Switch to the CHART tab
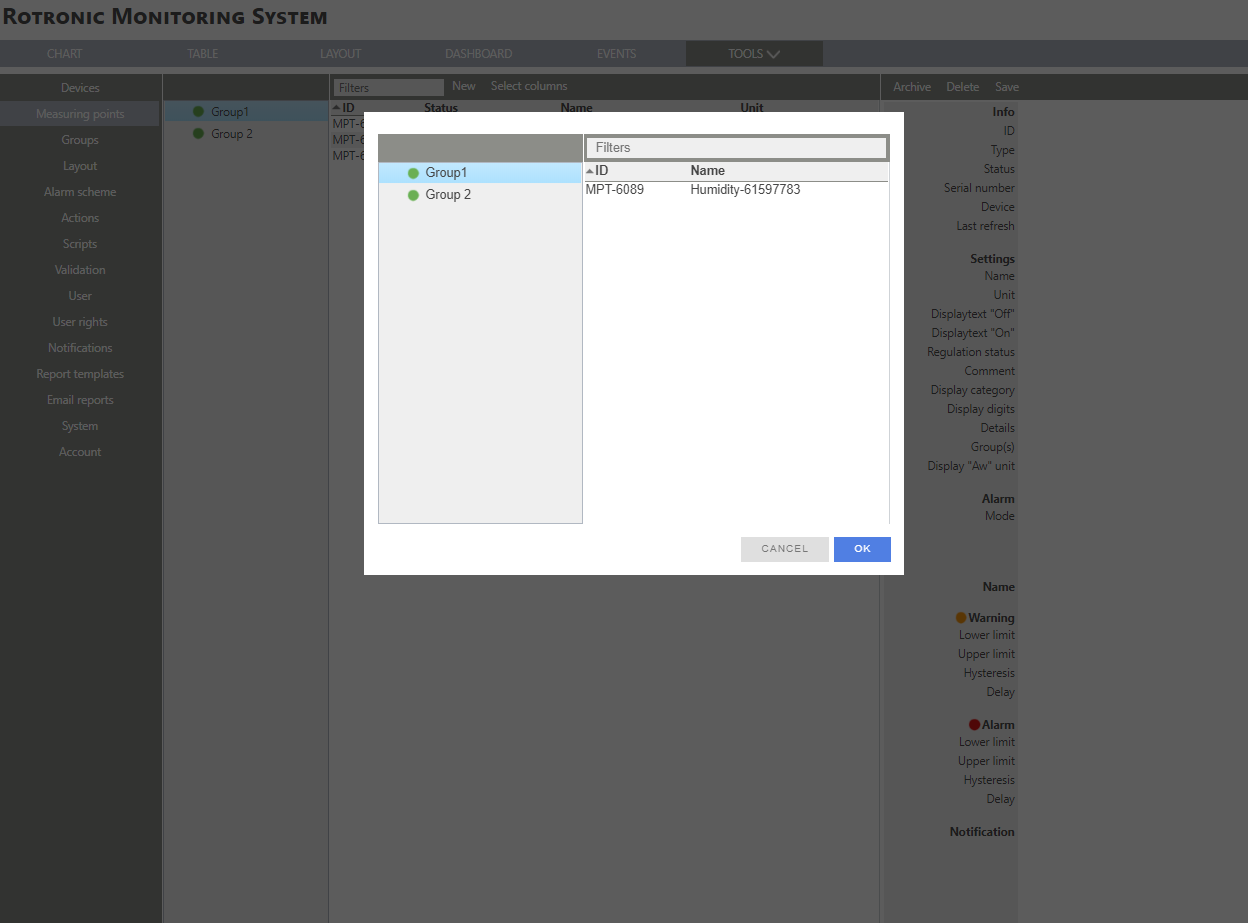The height and width of the screenshot is (923, 1248). click(x=65, y=54)
